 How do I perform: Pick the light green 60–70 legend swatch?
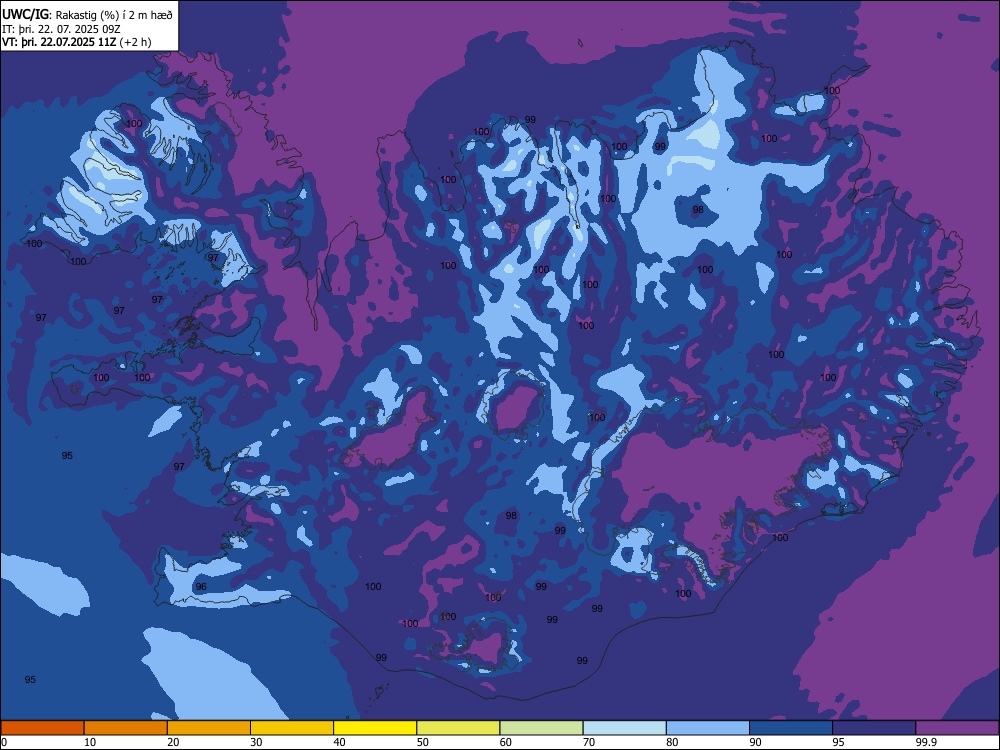(x=541, y=728)
